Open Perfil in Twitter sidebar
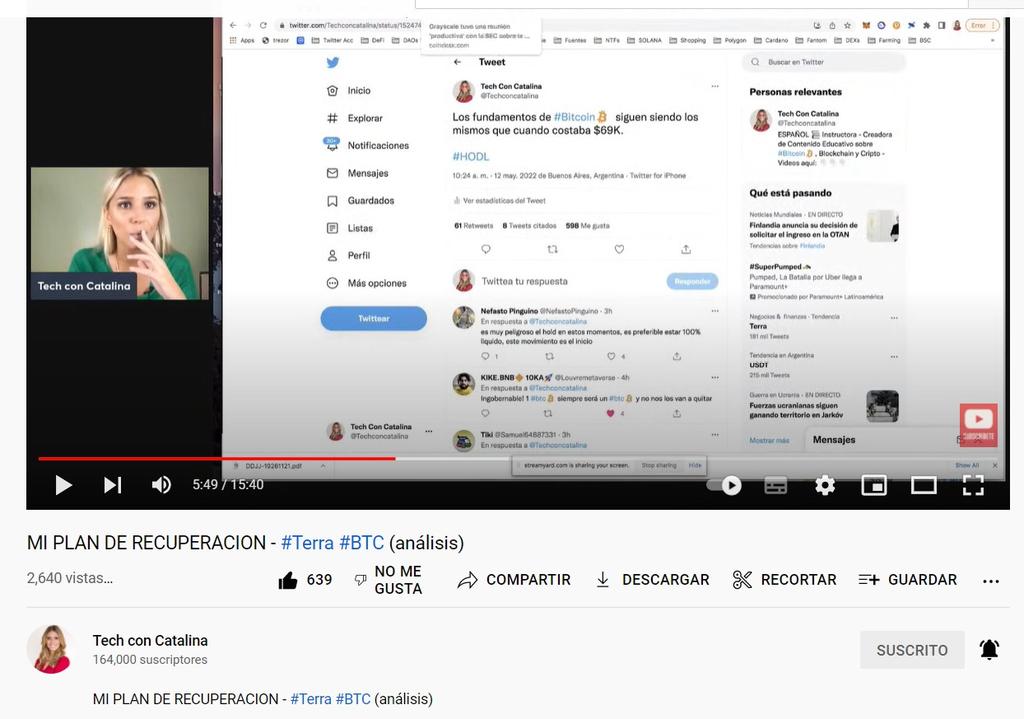The height and width of the screenshot is (719, 1024). tap(348, 255)
